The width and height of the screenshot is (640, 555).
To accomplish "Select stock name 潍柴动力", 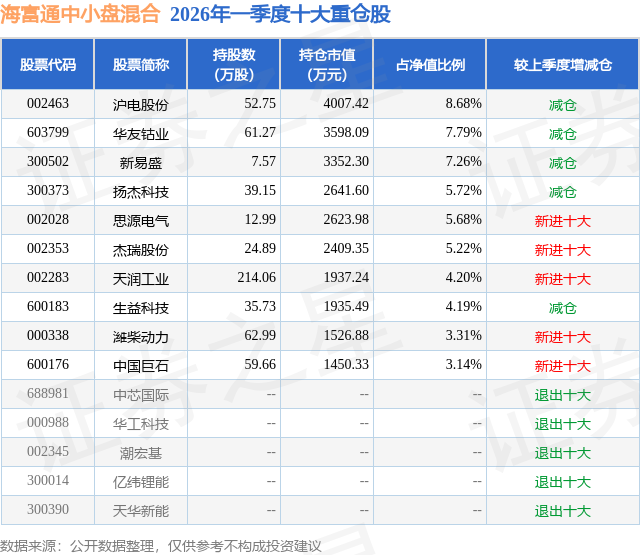I will pos(141,337).
